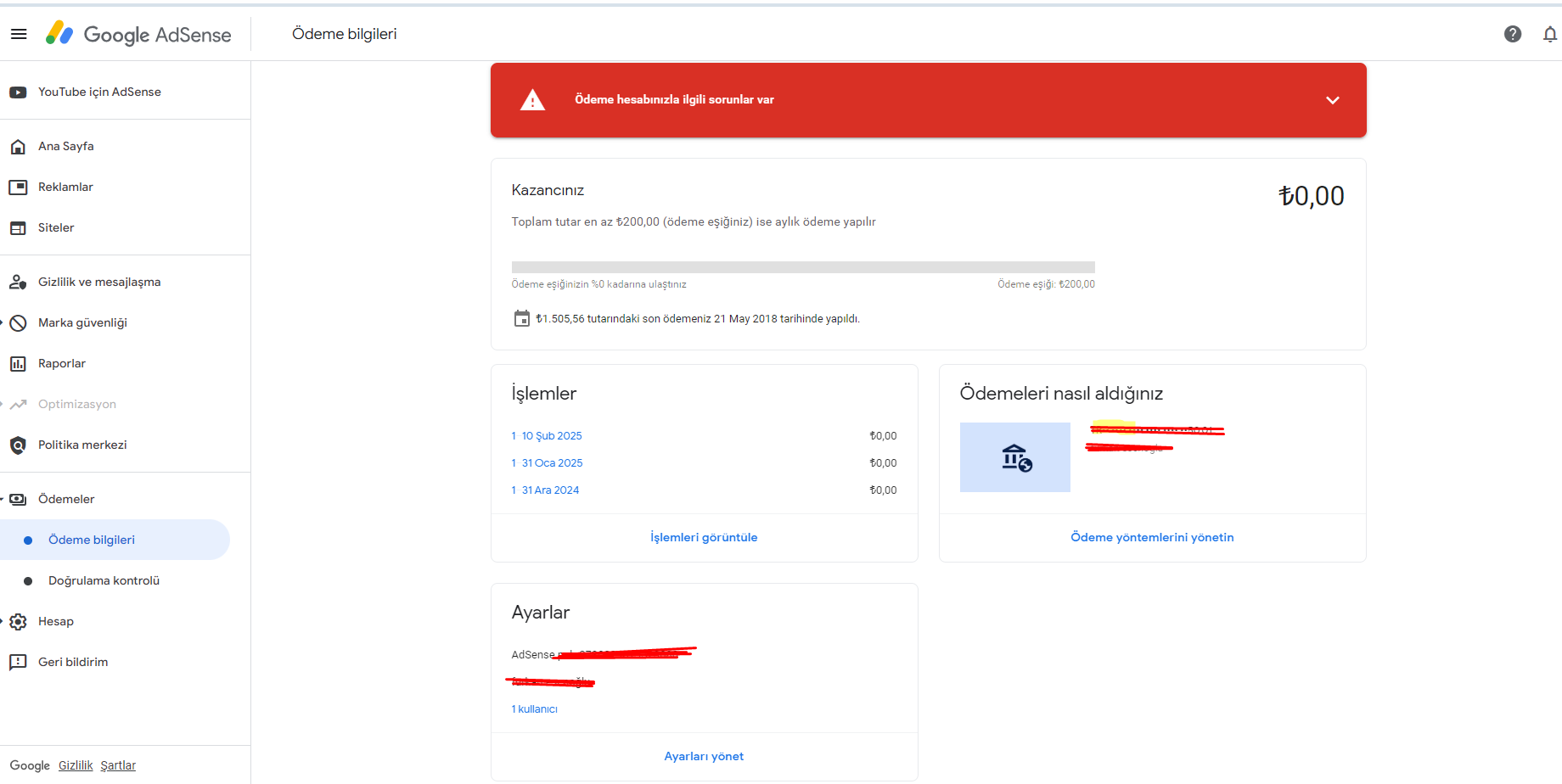Open Politika merkezi
This screenshot has height=784, width=1562.
(82, 445)
